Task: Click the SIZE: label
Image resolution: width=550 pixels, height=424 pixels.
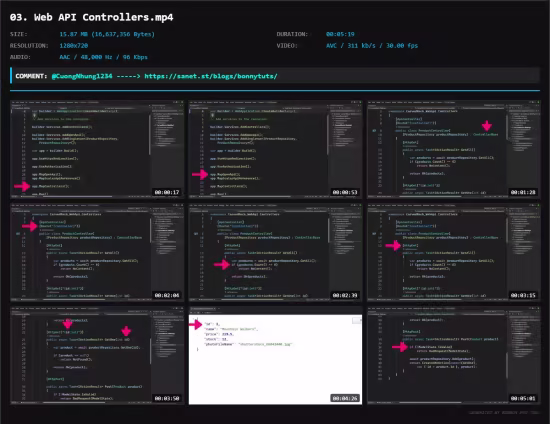Action: (x=19, y=34)
